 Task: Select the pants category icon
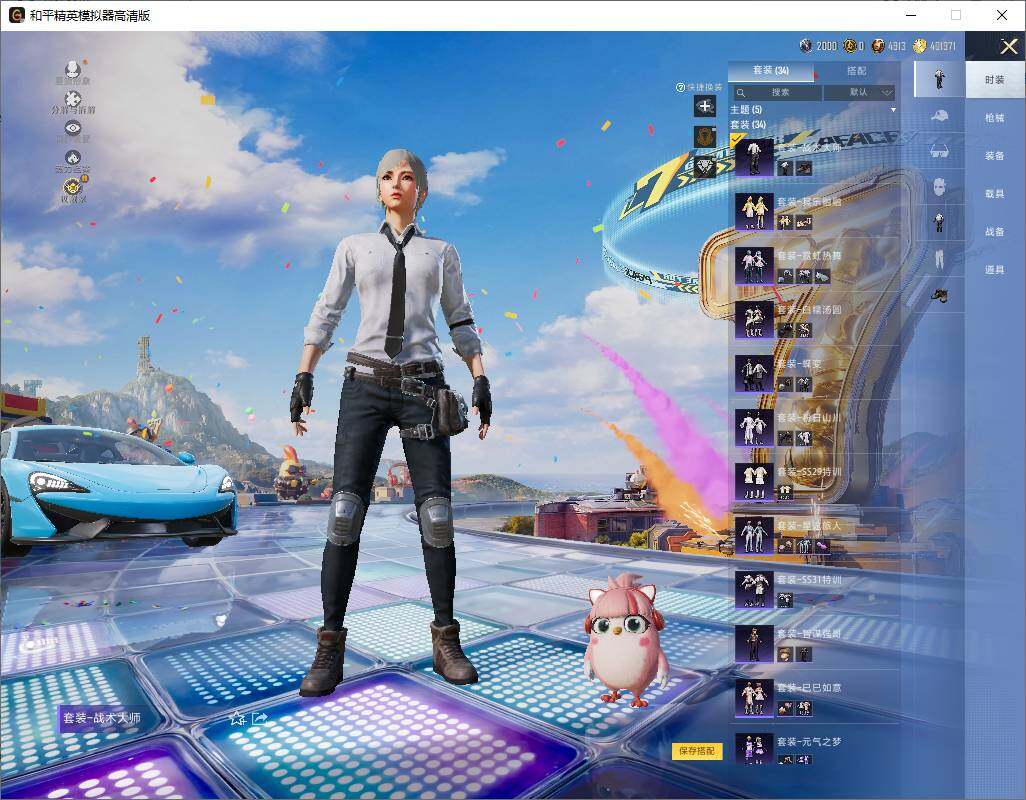click(939, 258)
